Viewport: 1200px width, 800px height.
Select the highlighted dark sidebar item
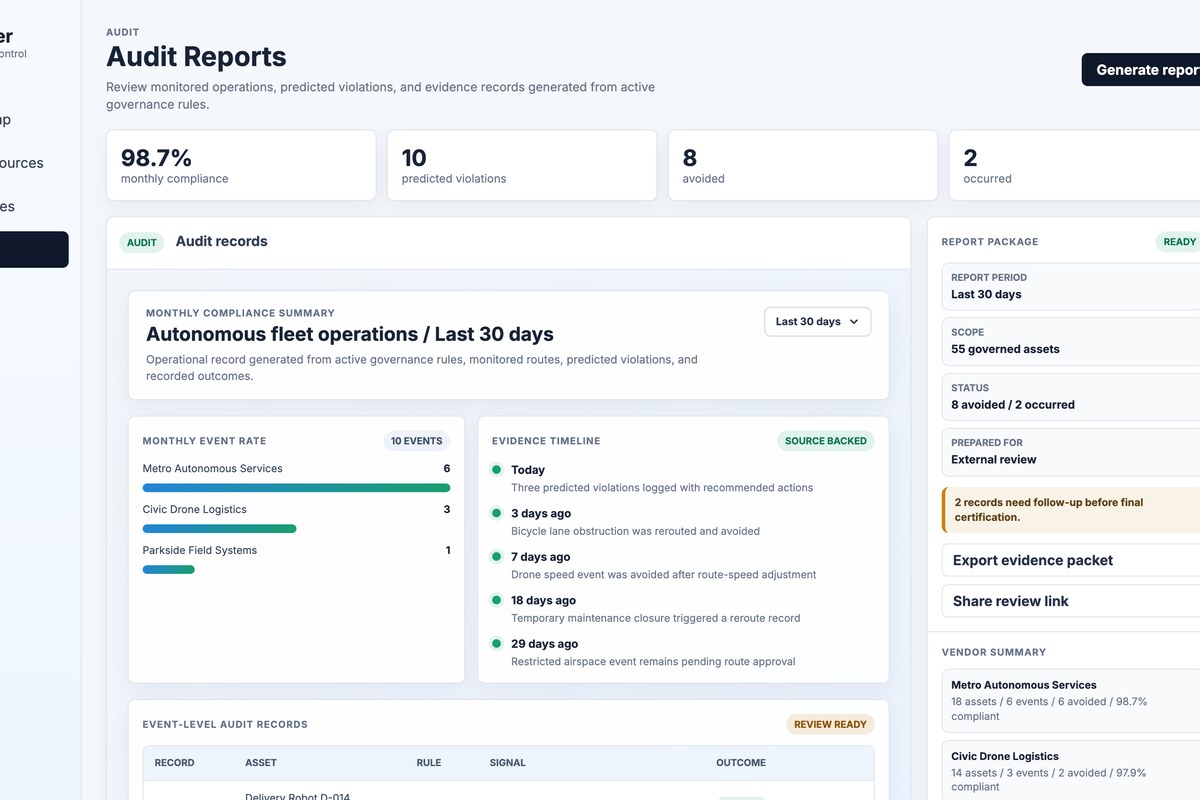(x=34, y=250)
